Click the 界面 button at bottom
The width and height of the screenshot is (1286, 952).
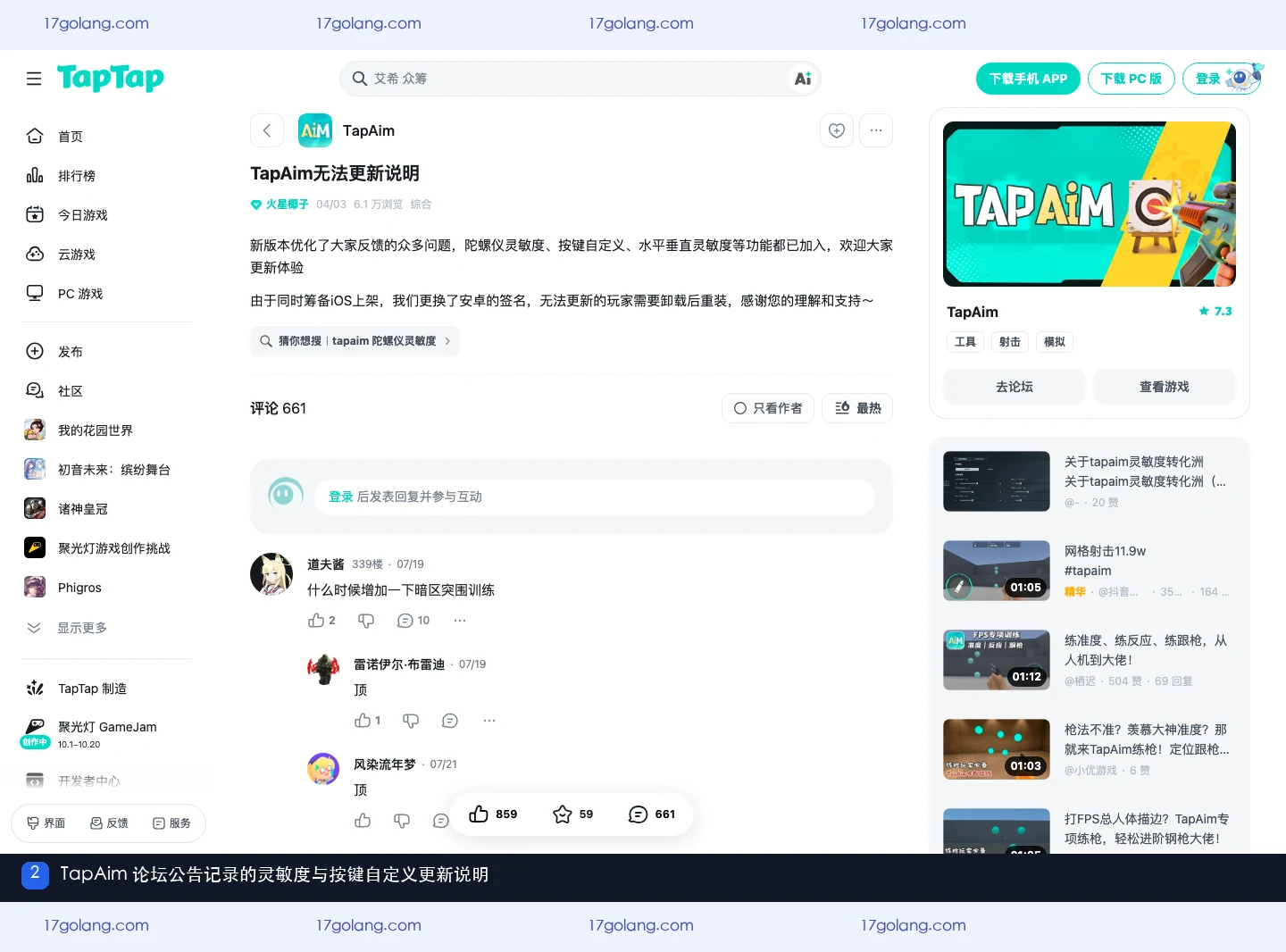[x=46, y=823]
